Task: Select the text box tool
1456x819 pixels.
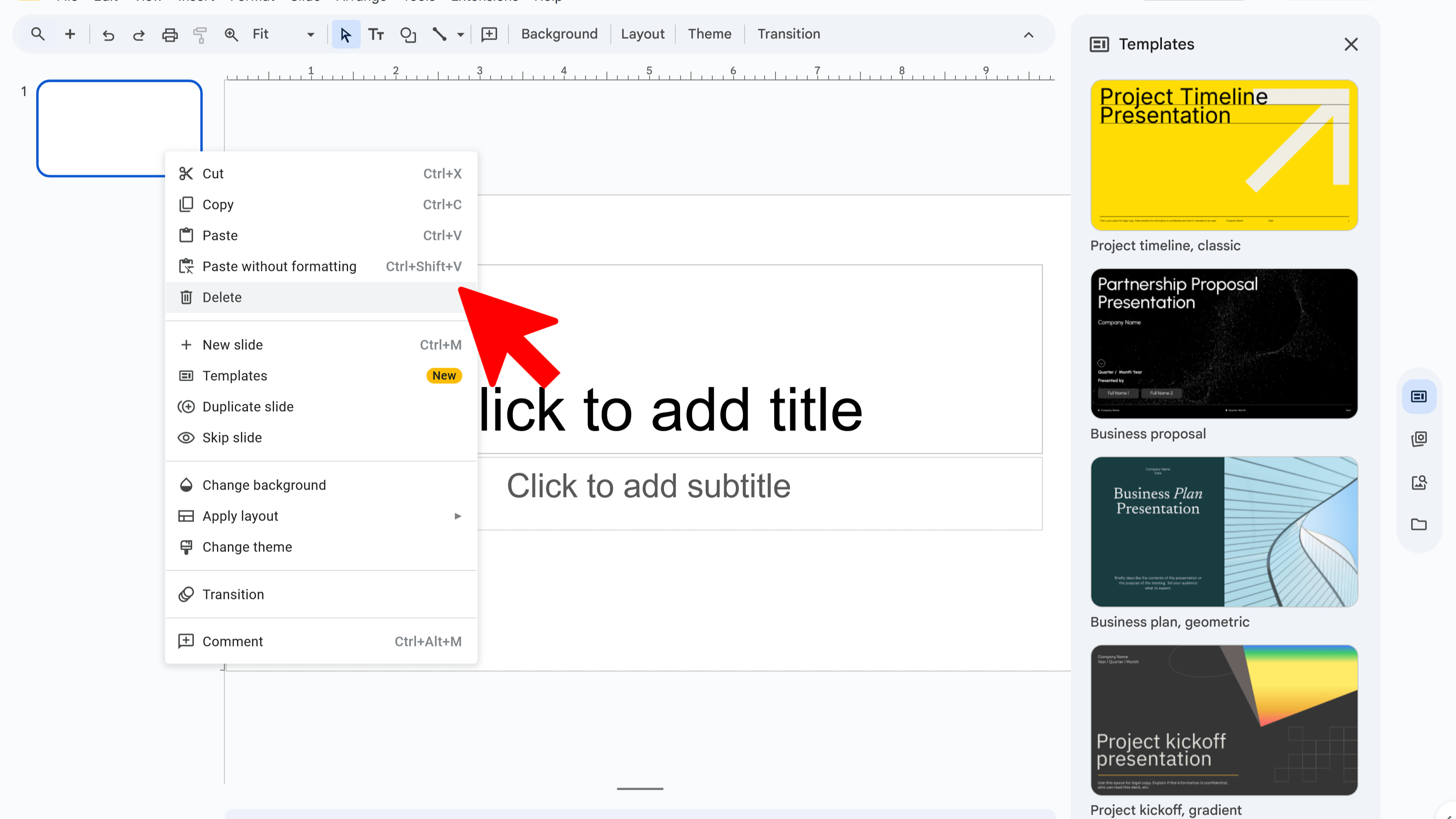Action: pyautogui.click(x=376, y=34)
